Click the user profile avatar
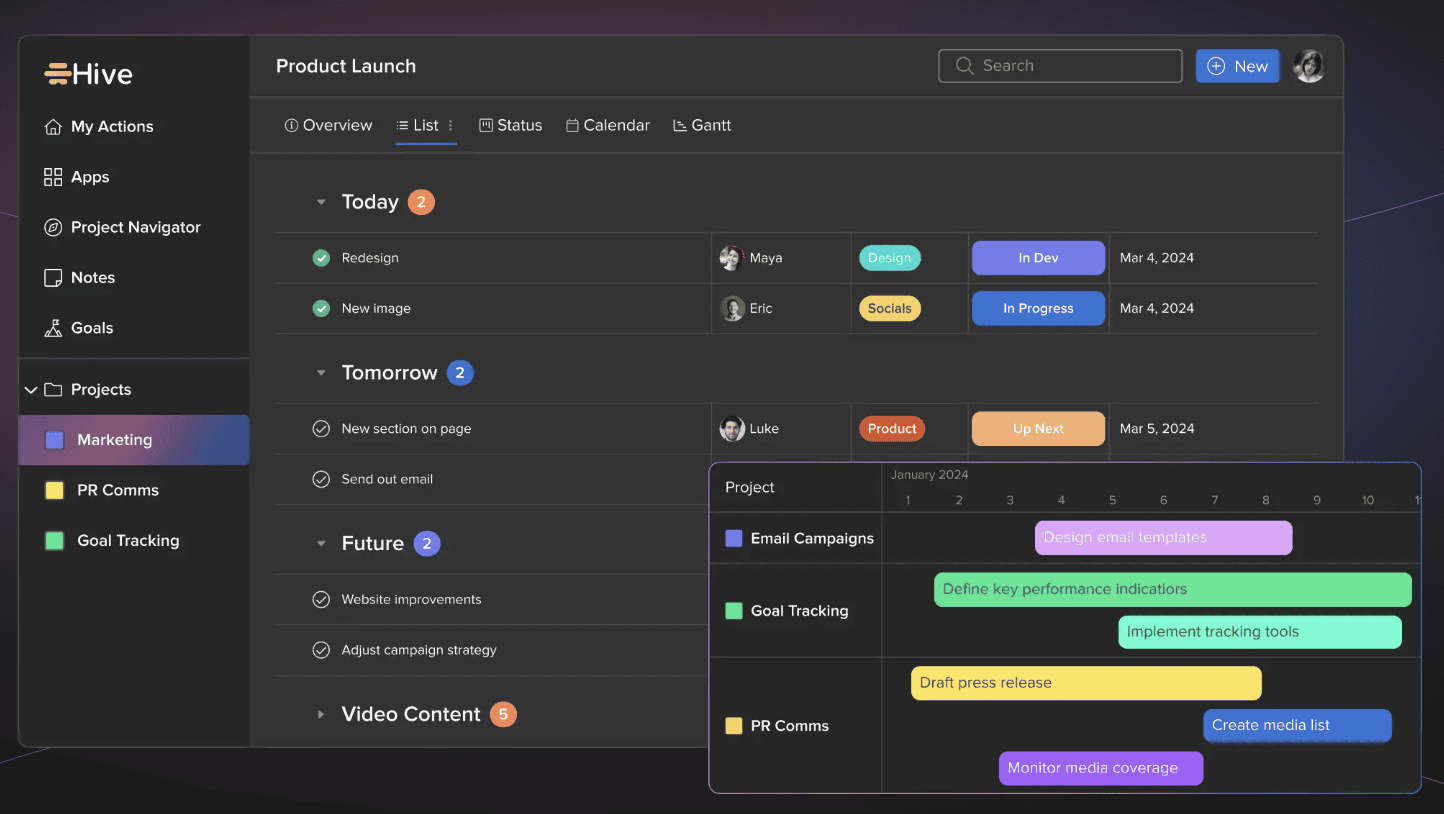The height and width of the screenshot is (814, 1444). (1308, 66)
